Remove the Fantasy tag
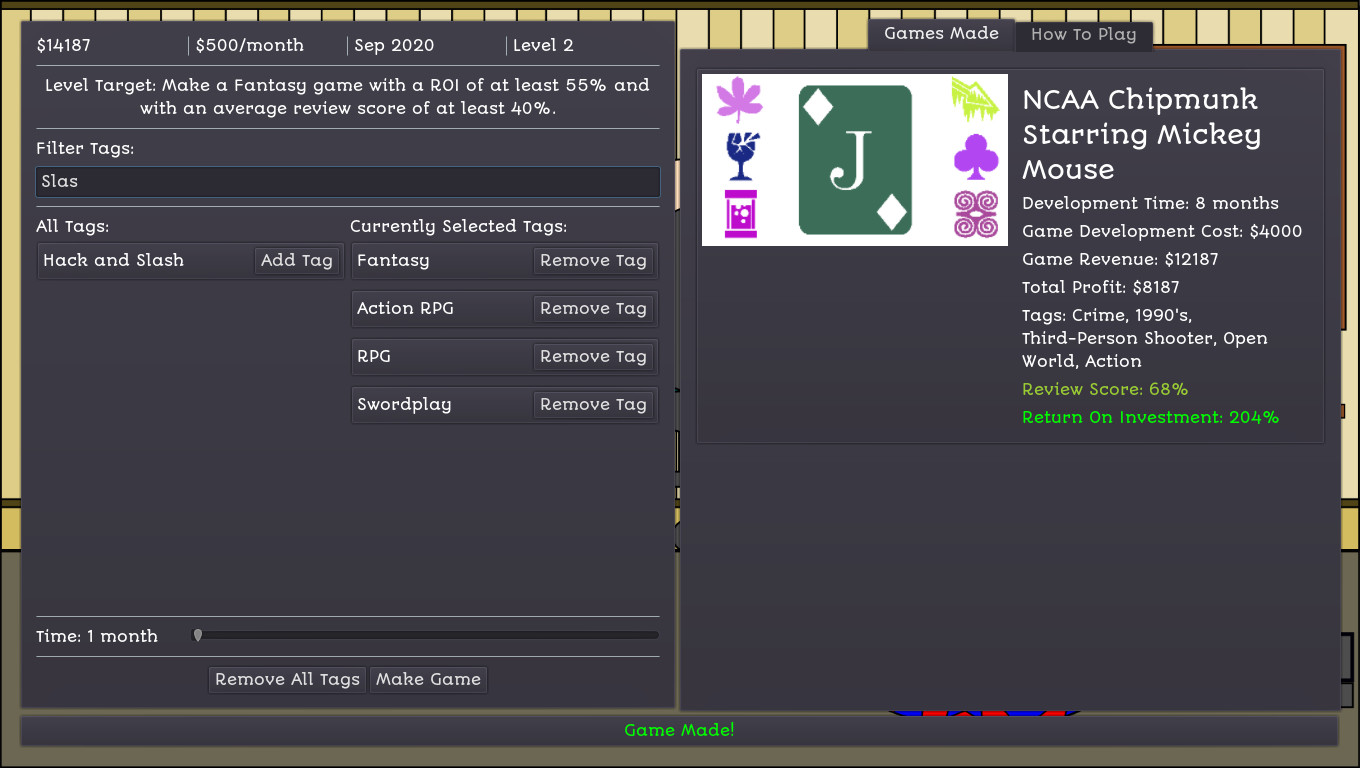 (x=593, y=260)
